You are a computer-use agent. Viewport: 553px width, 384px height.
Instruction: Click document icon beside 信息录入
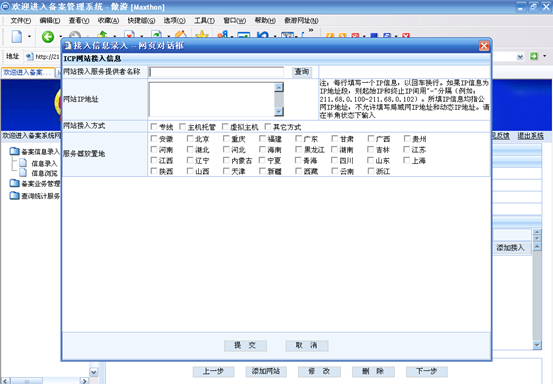tap(23, 163)
